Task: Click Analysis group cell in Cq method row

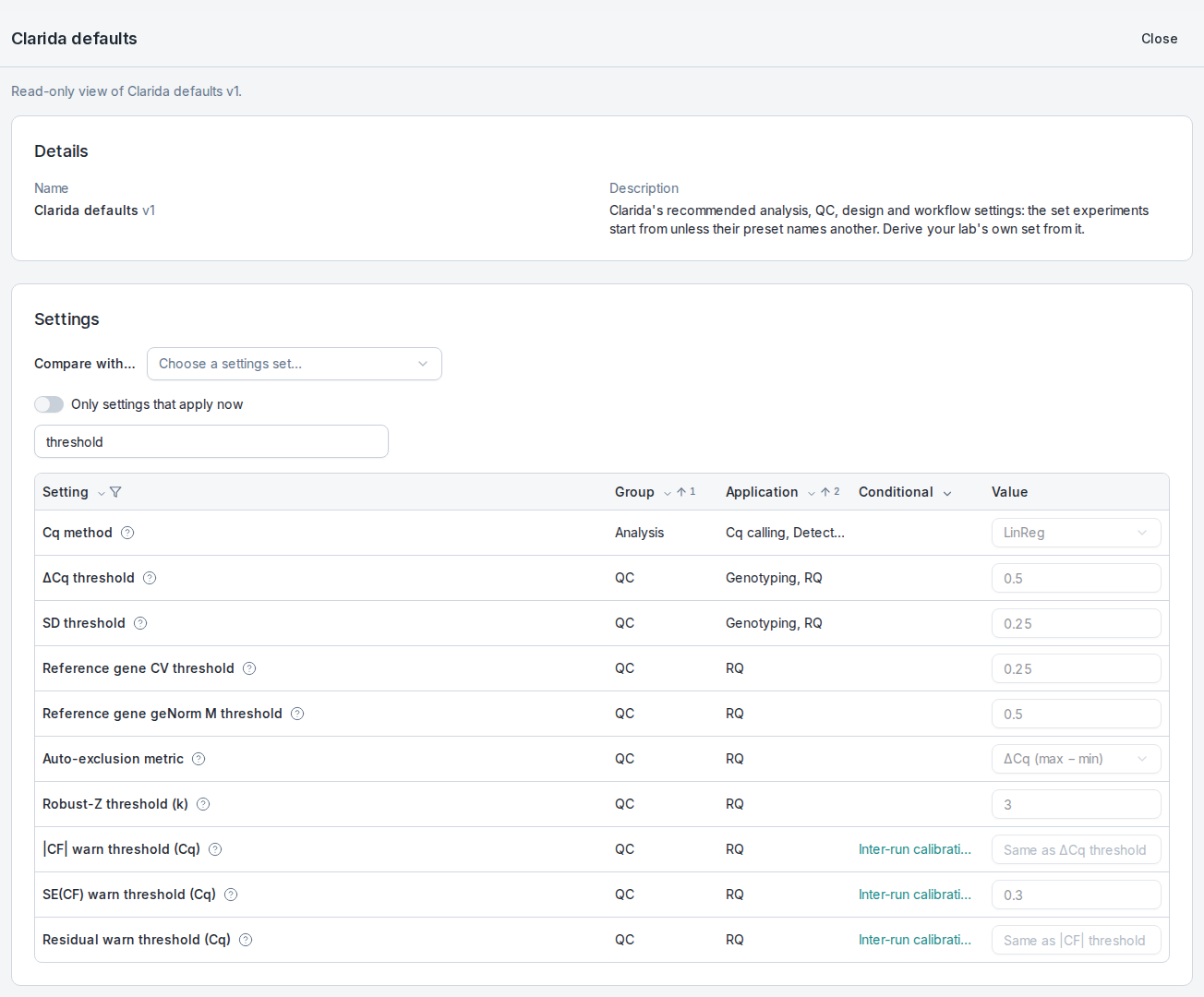Action: (639, 533)
